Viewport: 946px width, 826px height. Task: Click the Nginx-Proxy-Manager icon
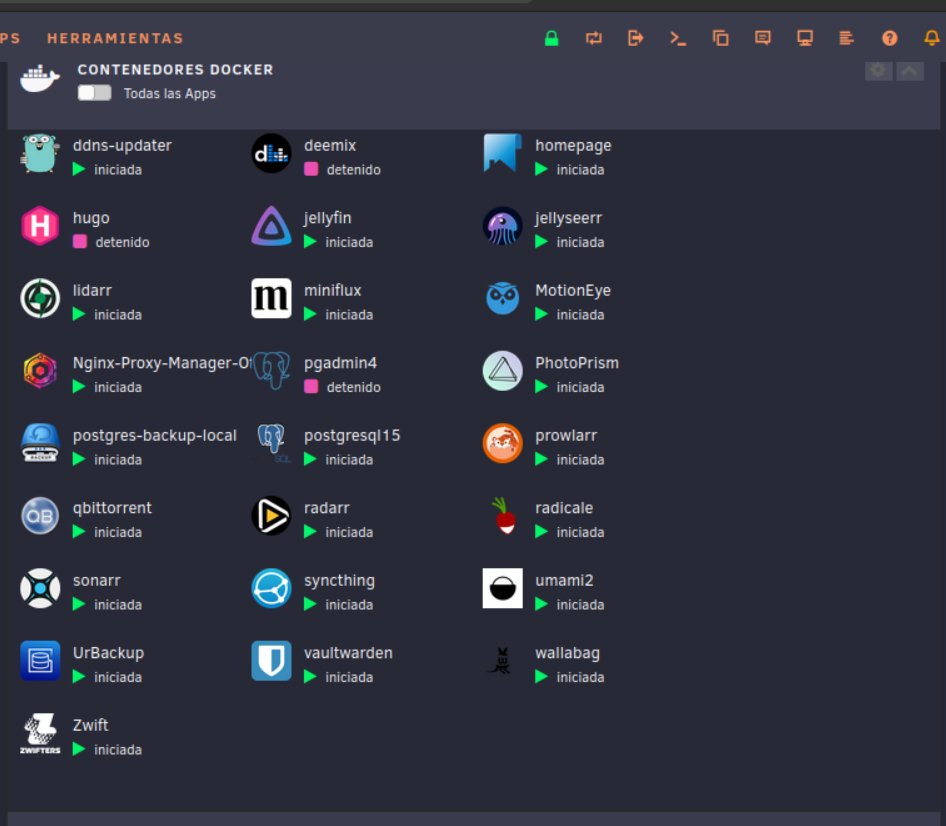click(40, 370)
